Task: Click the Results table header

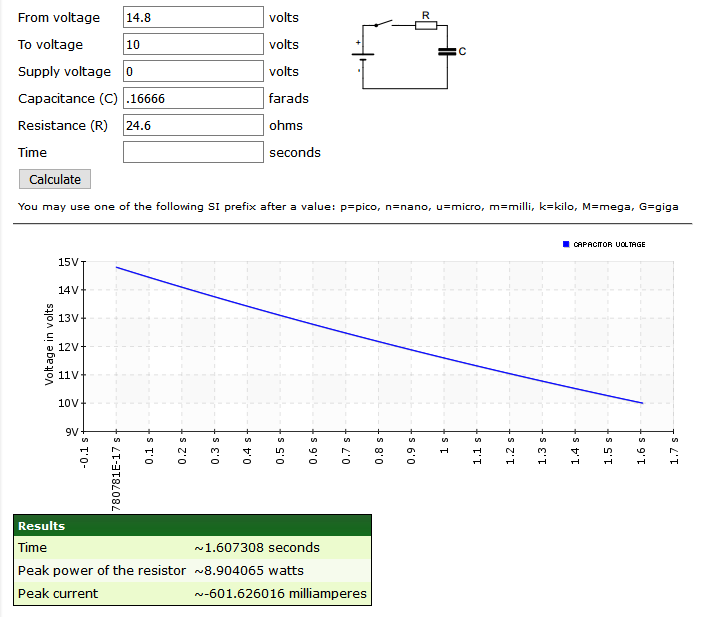Action: click(x=192, y=526)
